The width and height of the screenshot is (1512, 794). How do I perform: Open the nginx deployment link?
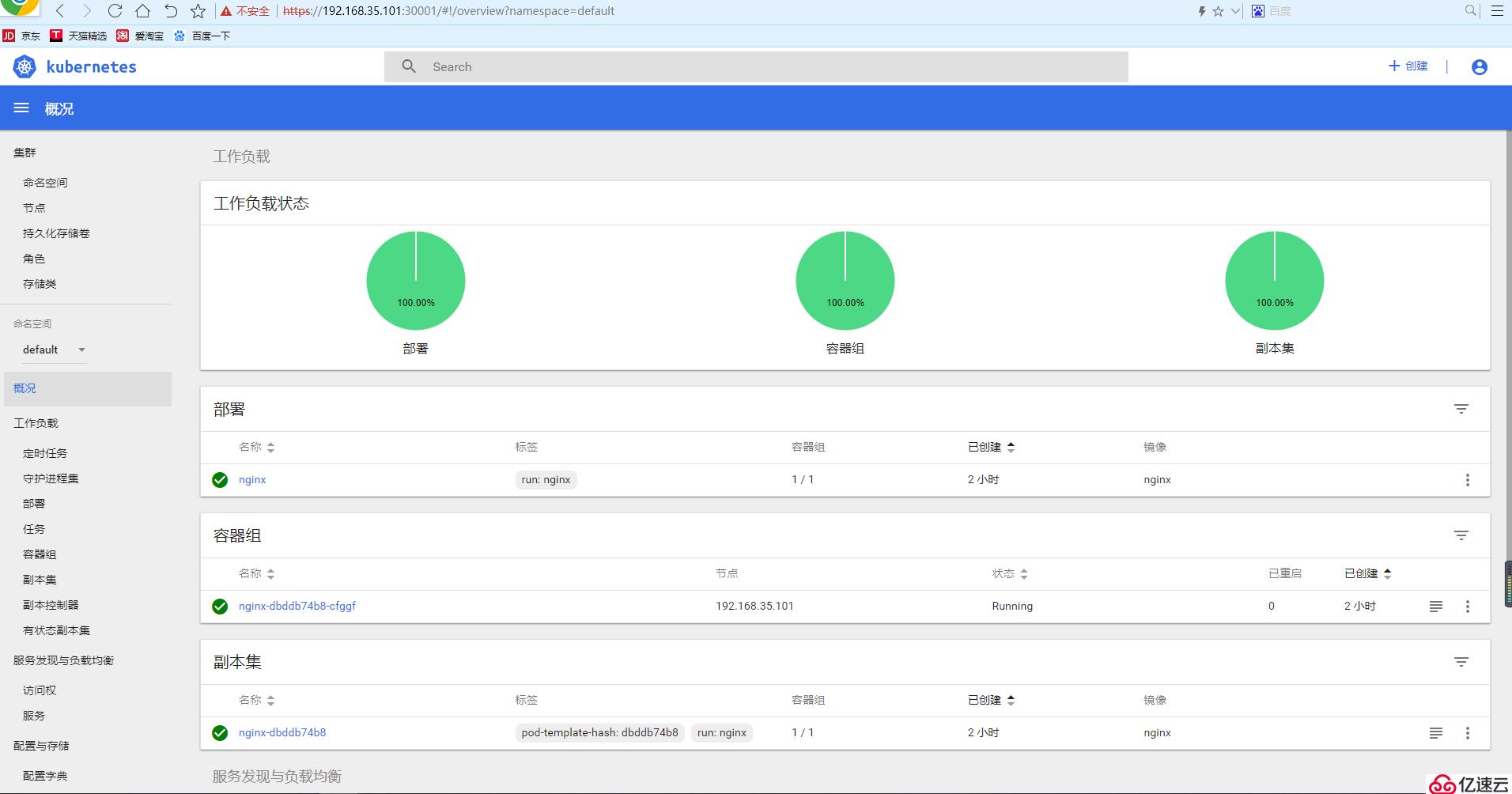[252, 479]
